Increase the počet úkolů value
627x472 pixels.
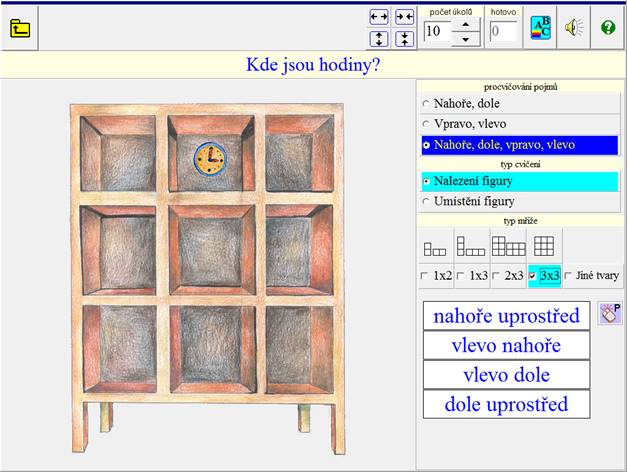pyautogui.click(x=465, y=24)
